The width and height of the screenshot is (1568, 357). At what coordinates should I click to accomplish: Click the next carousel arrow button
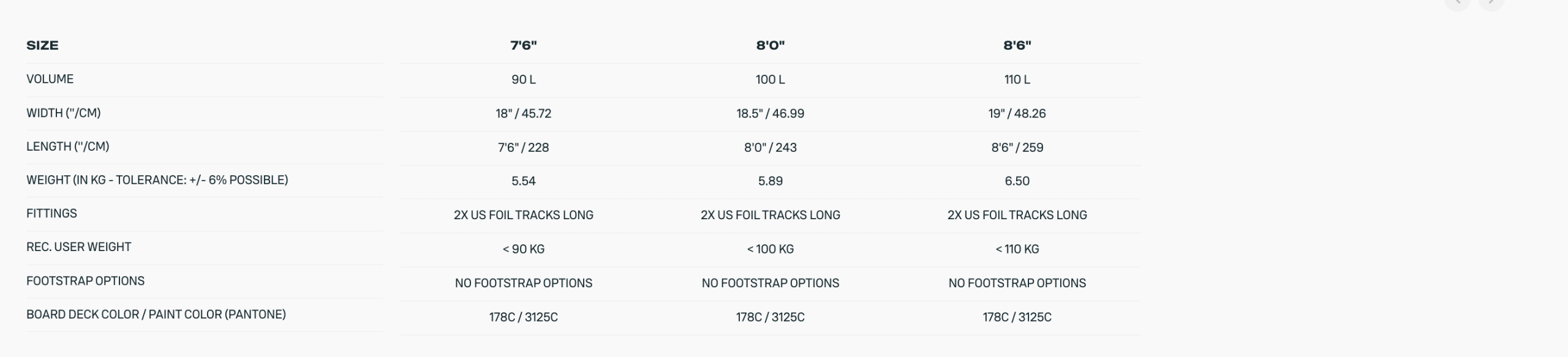pos(1491,2)
